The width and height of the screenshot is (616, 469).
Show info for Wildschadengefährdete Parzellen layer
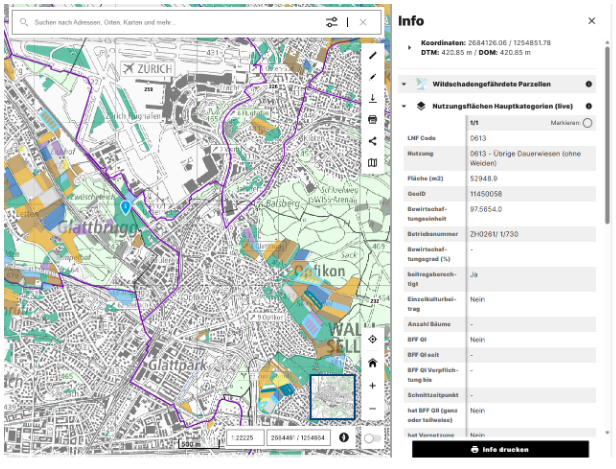click(588, 84)
